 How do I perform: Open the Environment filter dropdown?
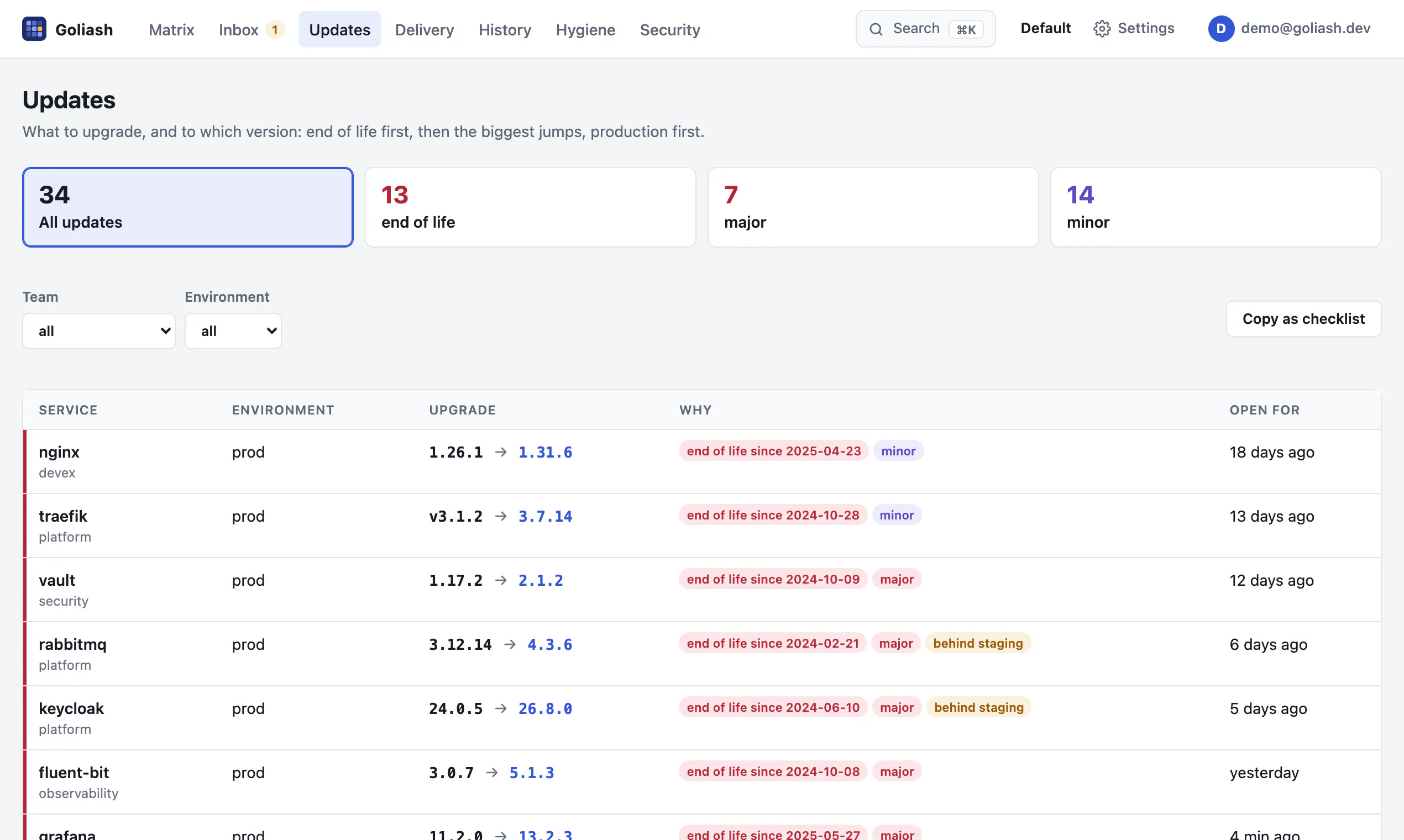[233, 331]
